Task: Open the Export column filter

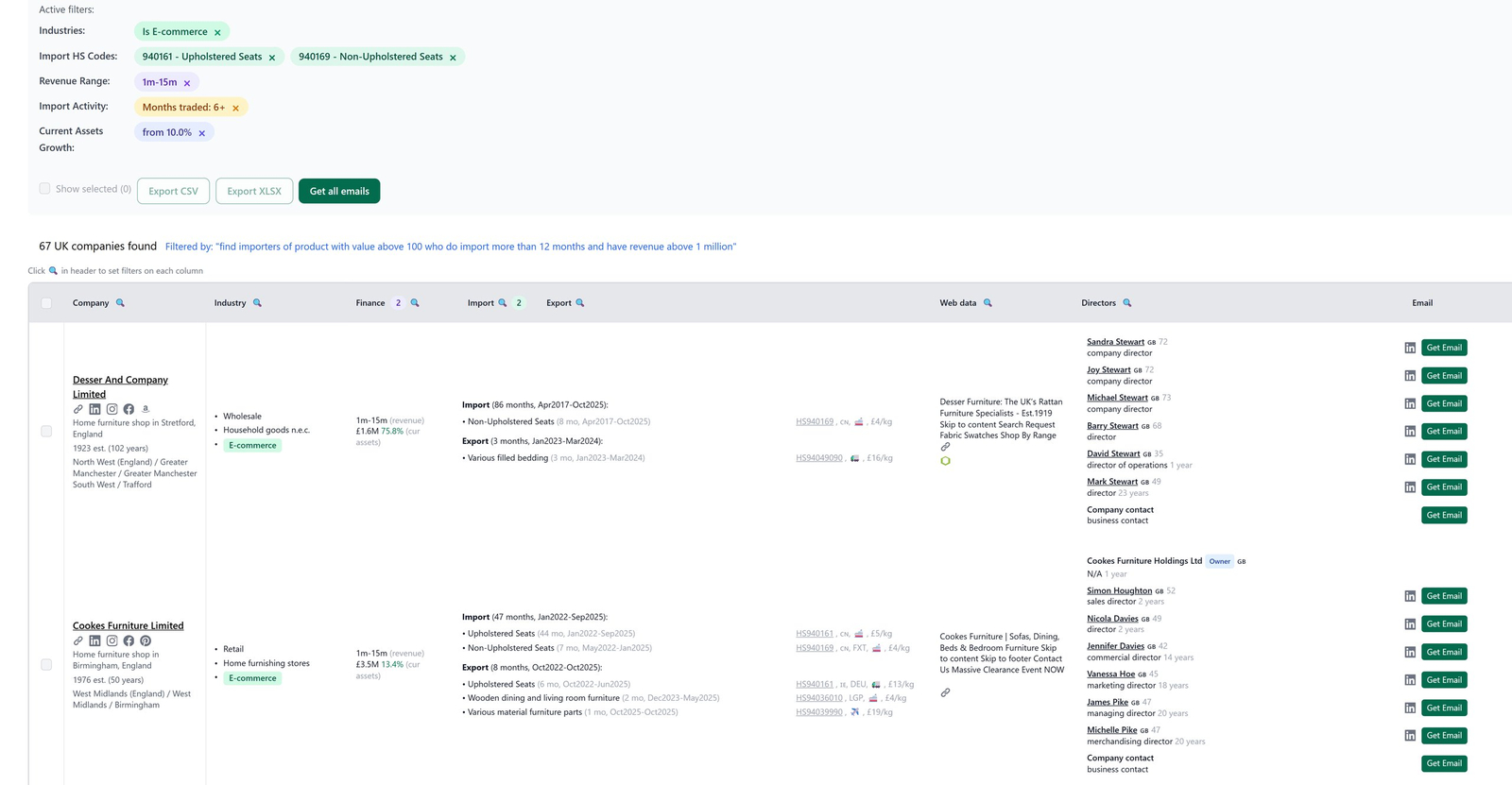Action: (580, 303)
